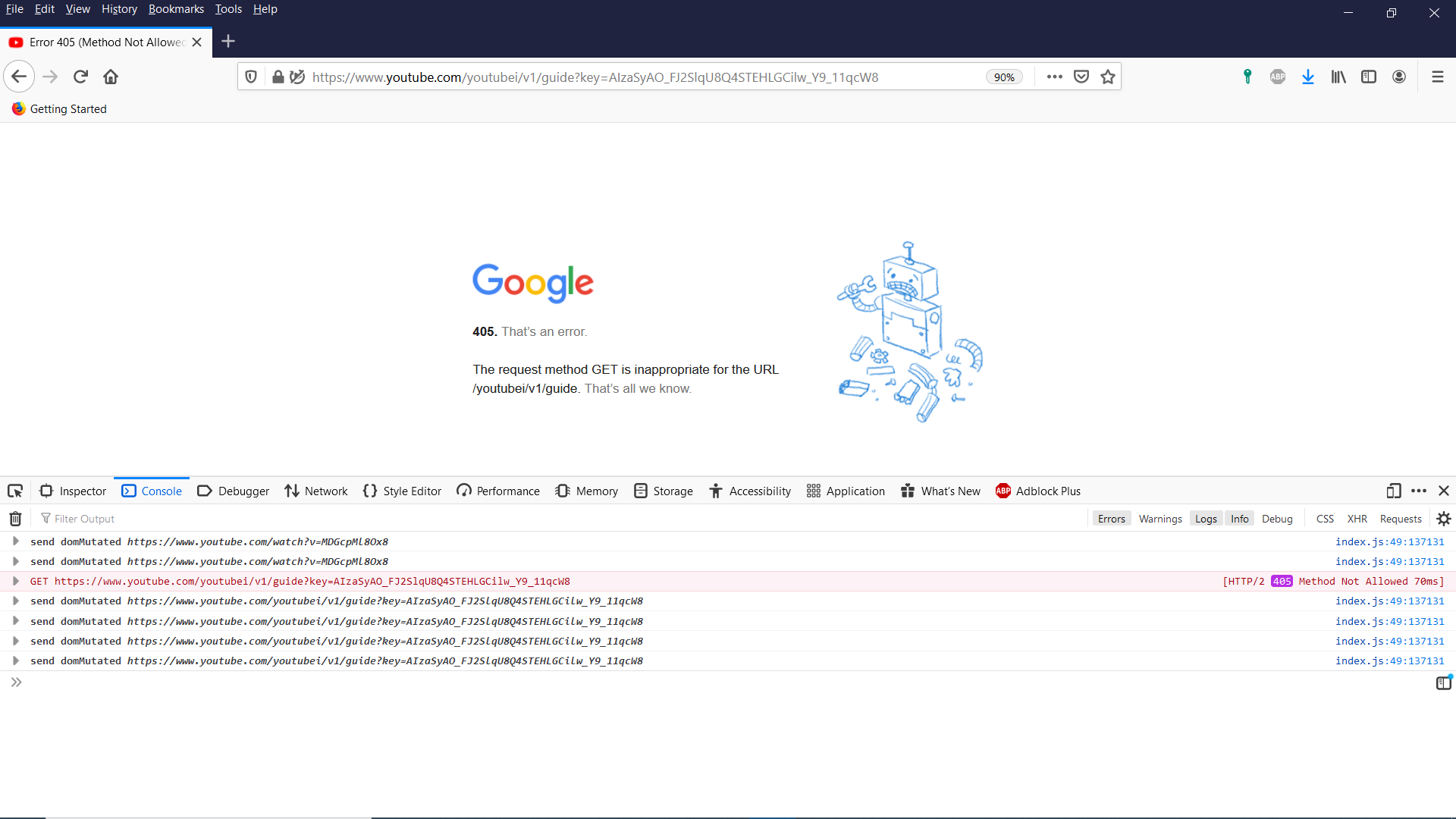Viewport: 1456px width, 819px height.
Task: Click the 405 status code badge
Action: tap(1282, 582)
